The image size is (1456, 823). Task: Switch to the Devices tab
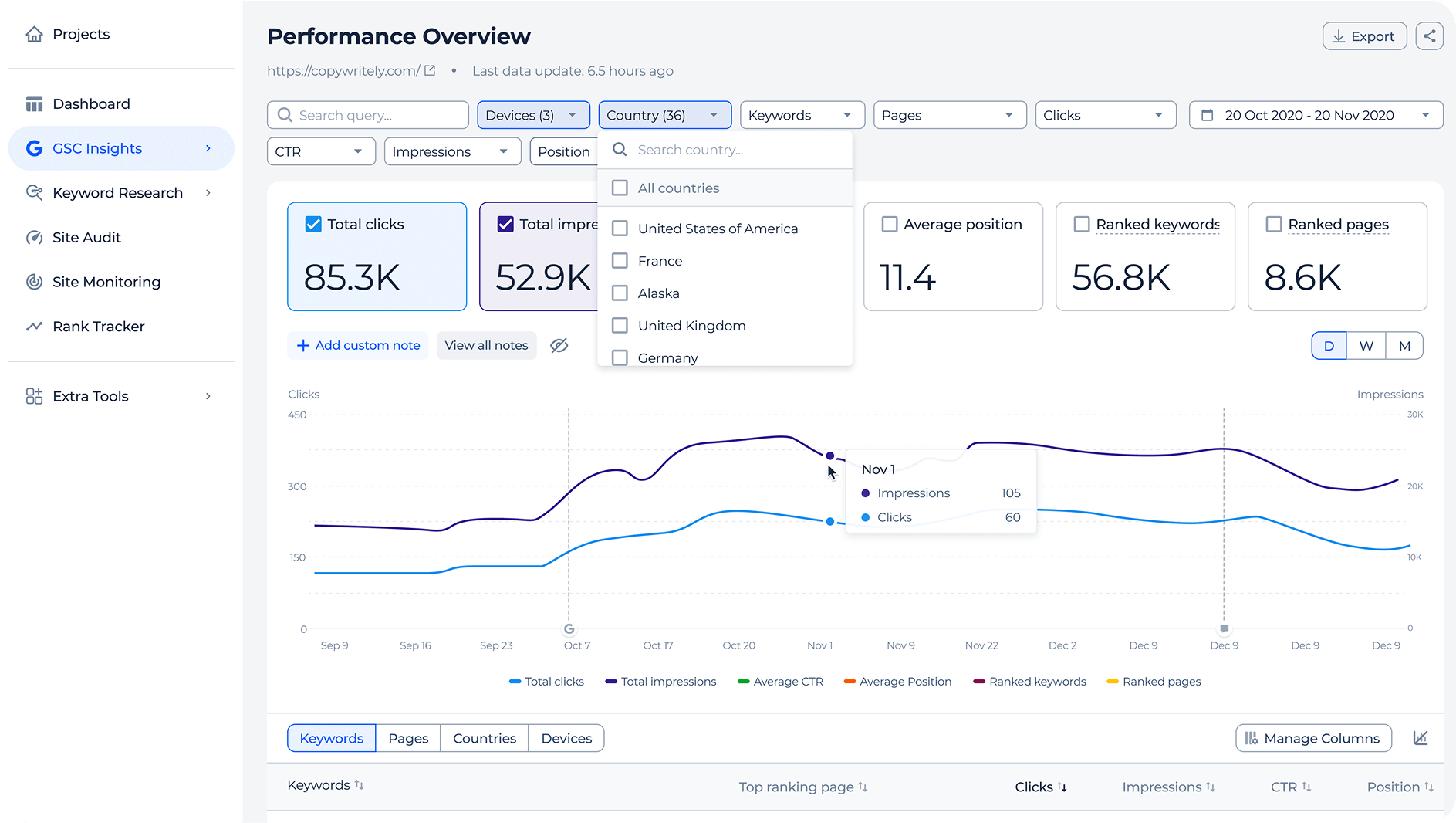tap(566, 738)
